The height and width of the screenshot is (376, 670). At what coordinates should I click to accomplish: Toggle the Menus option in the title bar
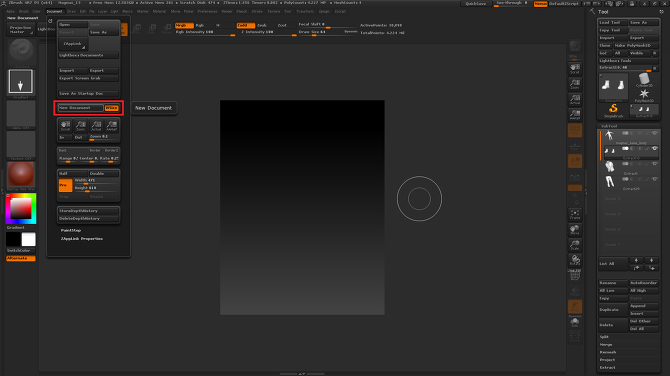(541, 3)
